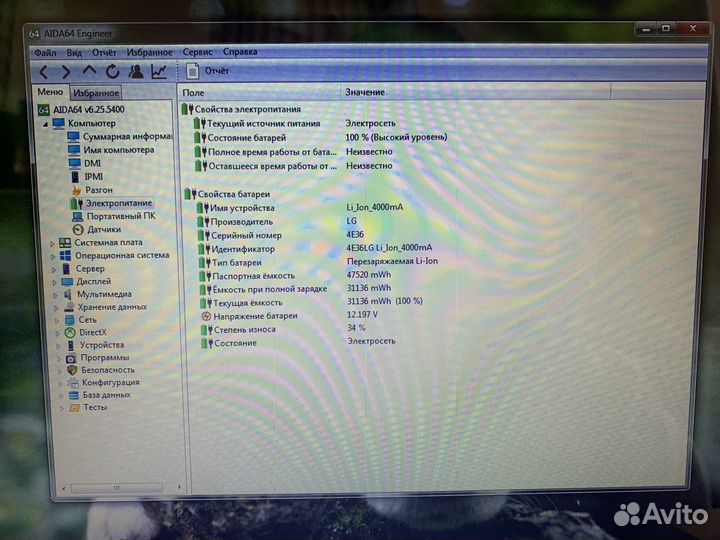Click the DirectX Xbox icon
The width and height of the screenshot is (720, 540).
click(70, 332)
